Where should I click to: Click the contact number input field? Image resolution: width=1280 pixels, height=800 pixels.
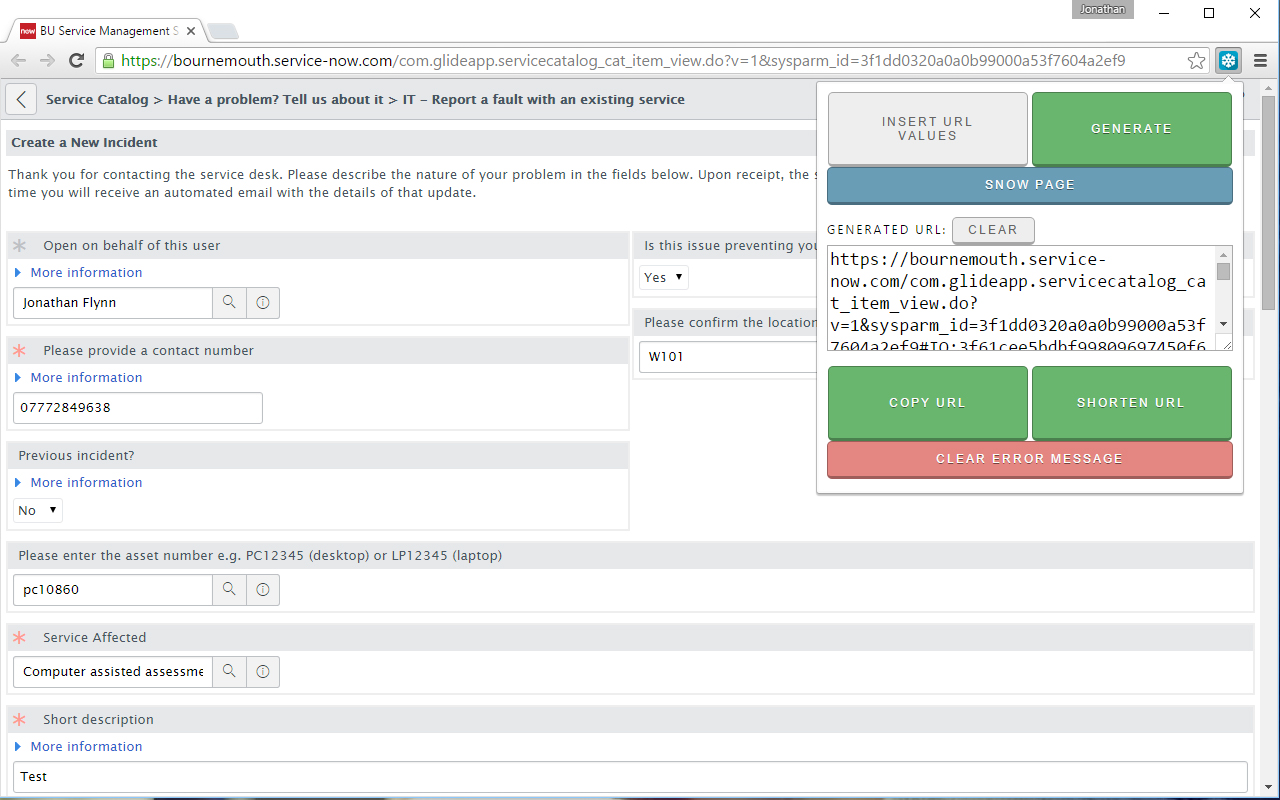coord(138,408)
